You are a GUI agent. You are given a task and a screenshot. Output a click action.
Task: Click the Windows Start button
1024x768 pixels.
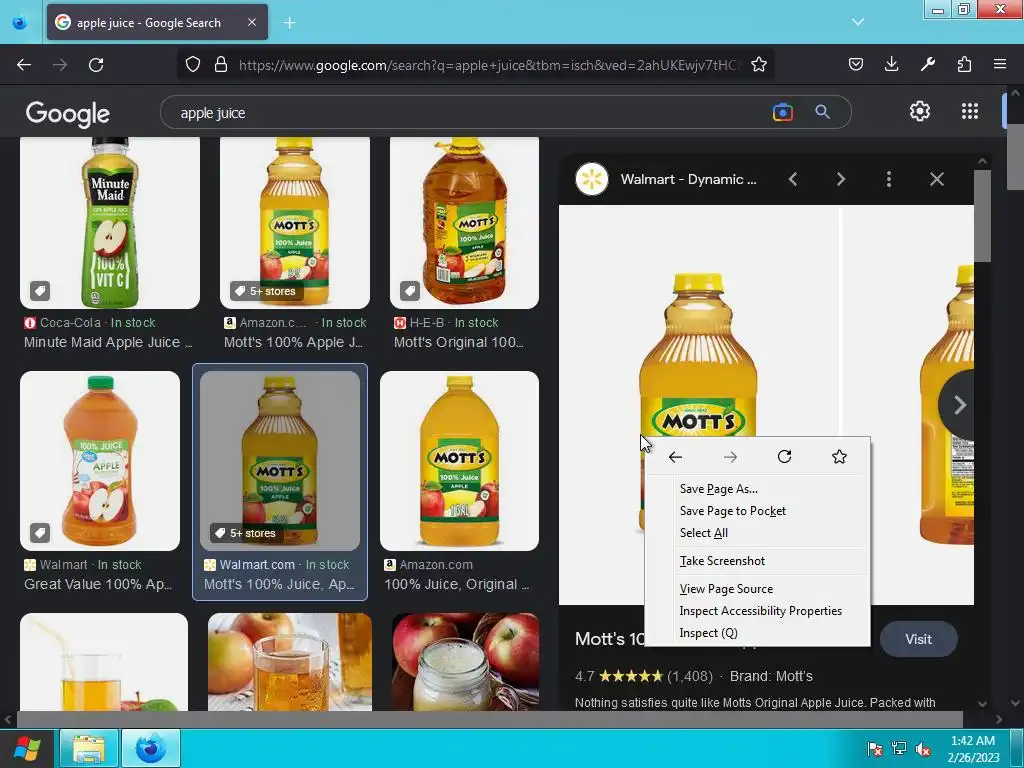click(26, 748)
